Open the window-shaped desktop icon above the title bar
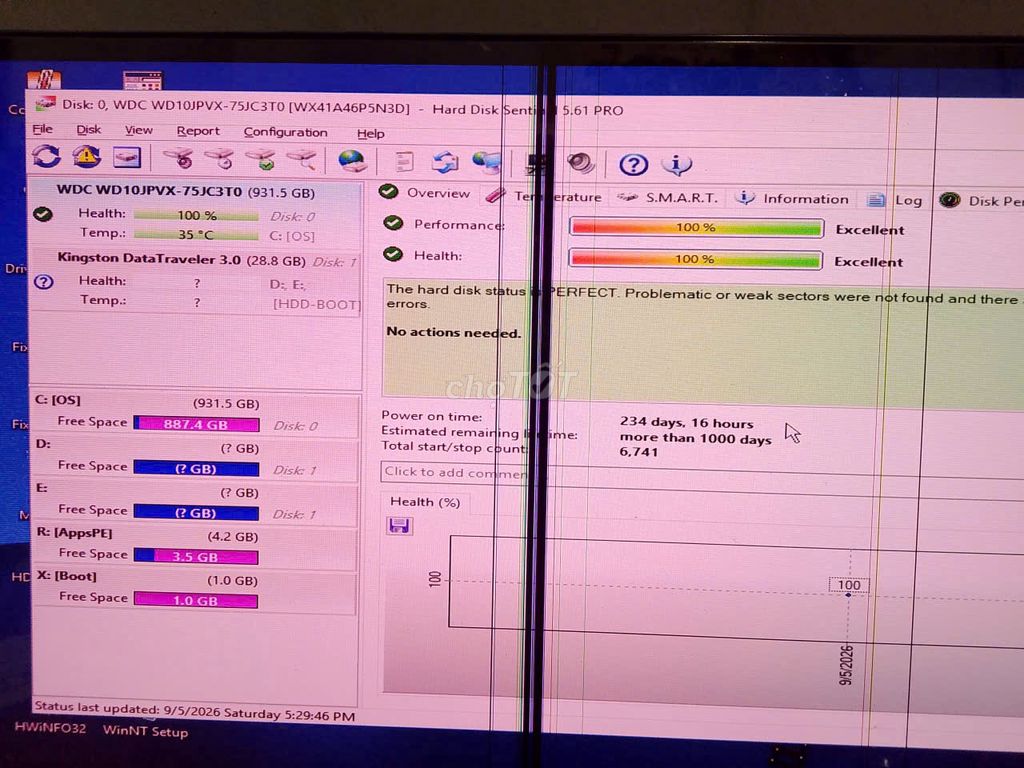 [142, 80]
